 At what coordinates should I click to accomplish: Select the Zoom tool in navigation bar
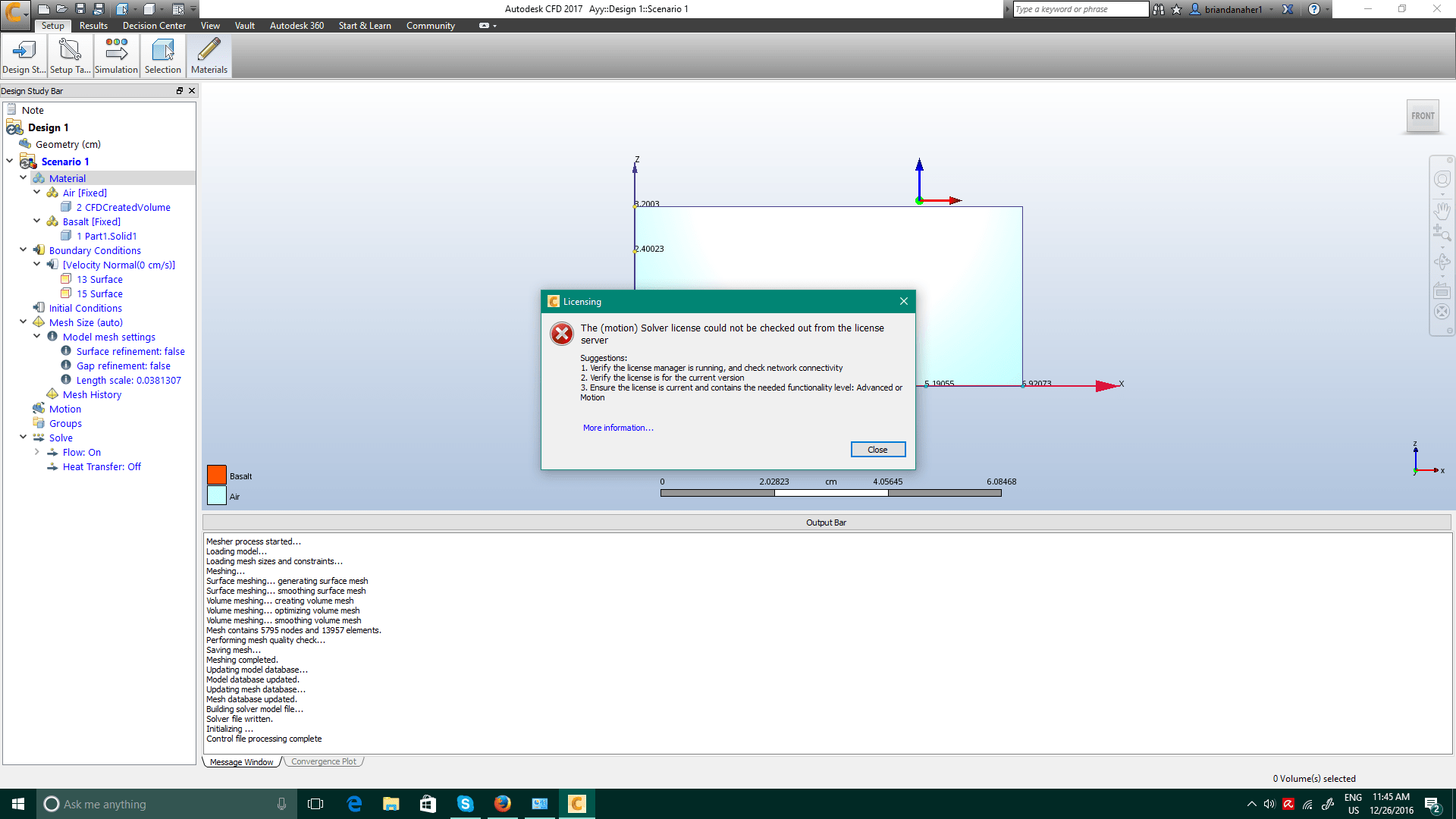1442,233
